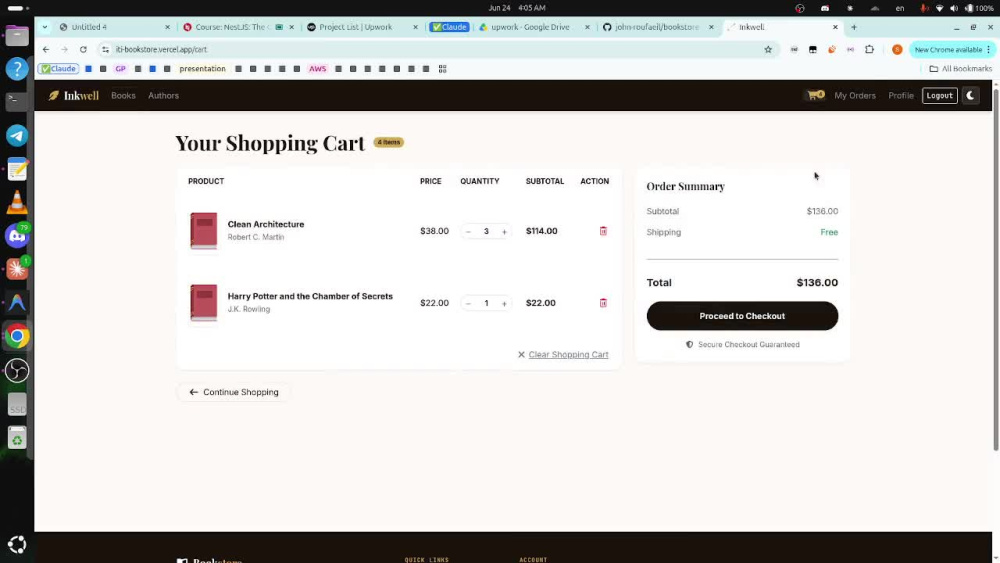Switch to the Untitled 4 tab

click(x=114, y=27)
